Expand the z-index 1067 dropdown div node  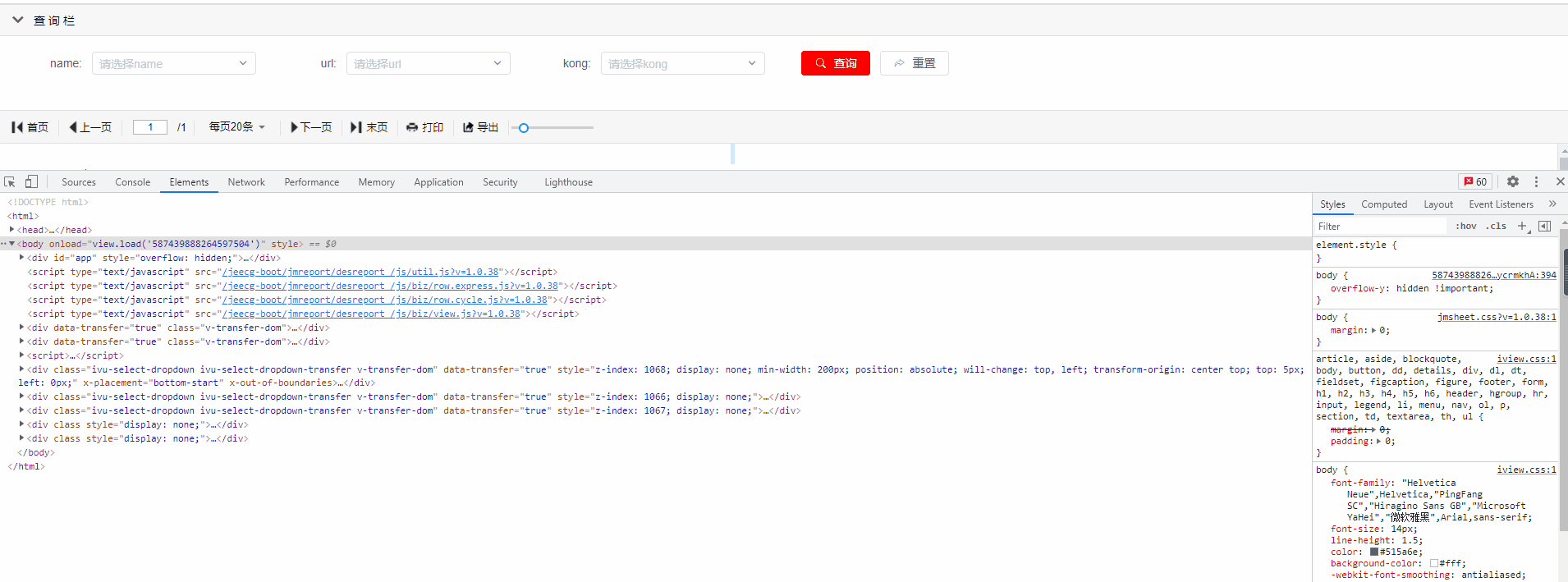[22, 410]
